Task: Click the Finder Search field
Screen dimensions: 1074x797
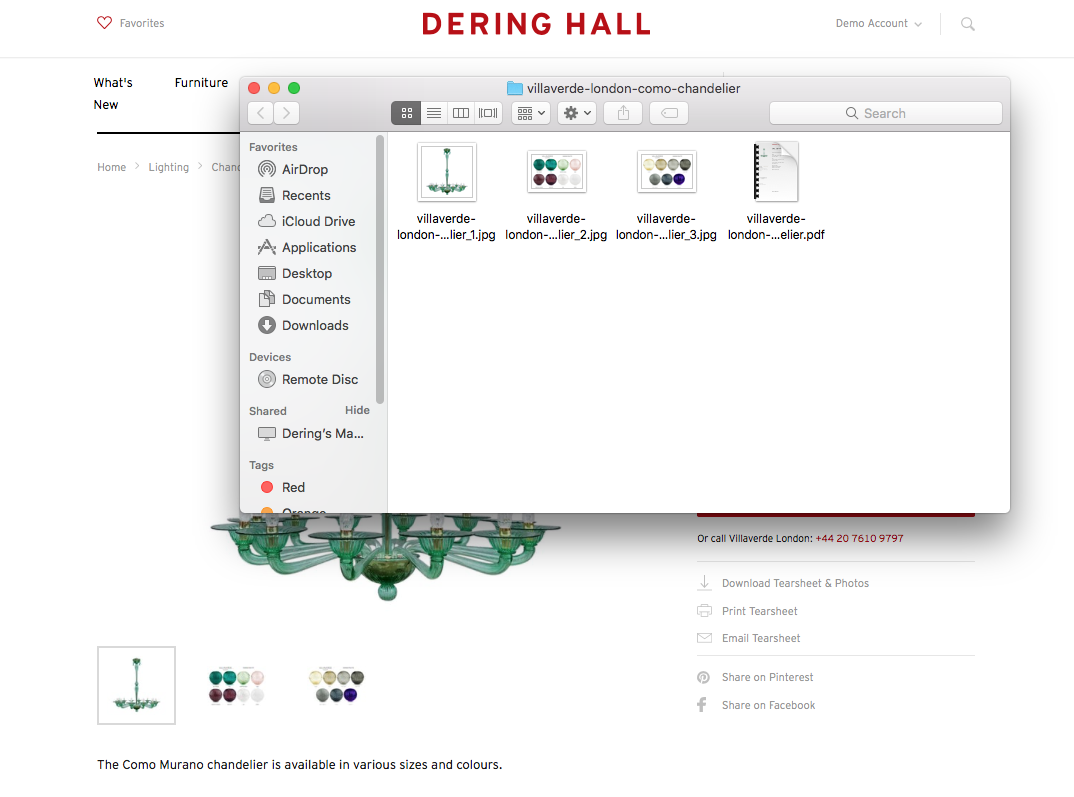Action: [886, 113]
